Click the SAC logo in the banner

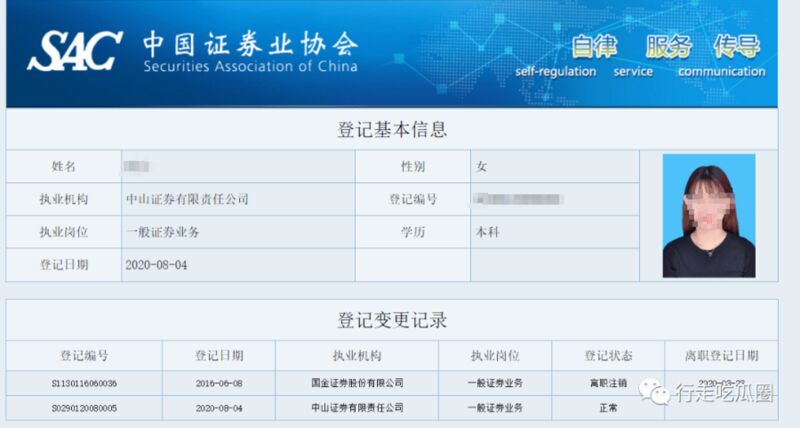(x=74, y=51)
